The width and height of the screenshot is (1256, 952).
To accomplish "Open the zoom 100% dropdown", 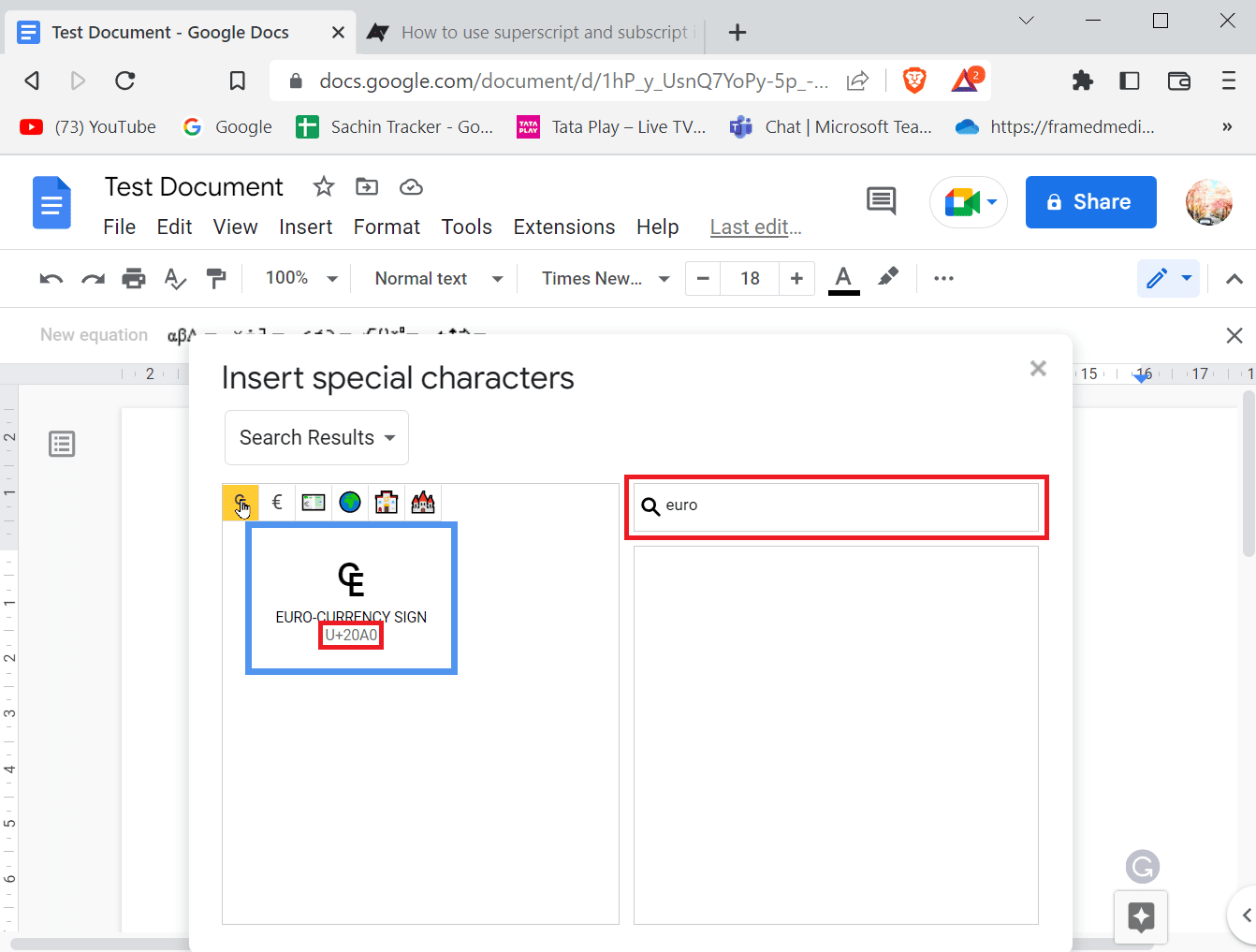I will pyautogui.click(x=300, y=278).
